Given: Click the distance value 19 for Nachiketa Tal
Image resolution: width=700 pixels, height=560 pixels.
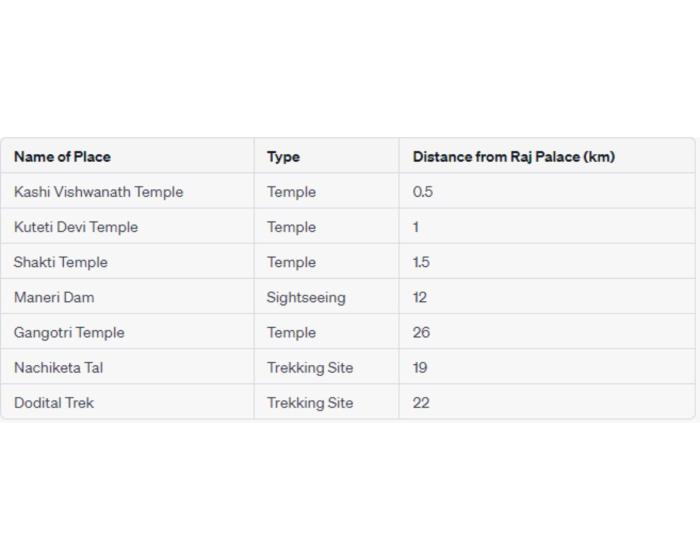Looking at the screenshot, I should click(x=420, y=367).
